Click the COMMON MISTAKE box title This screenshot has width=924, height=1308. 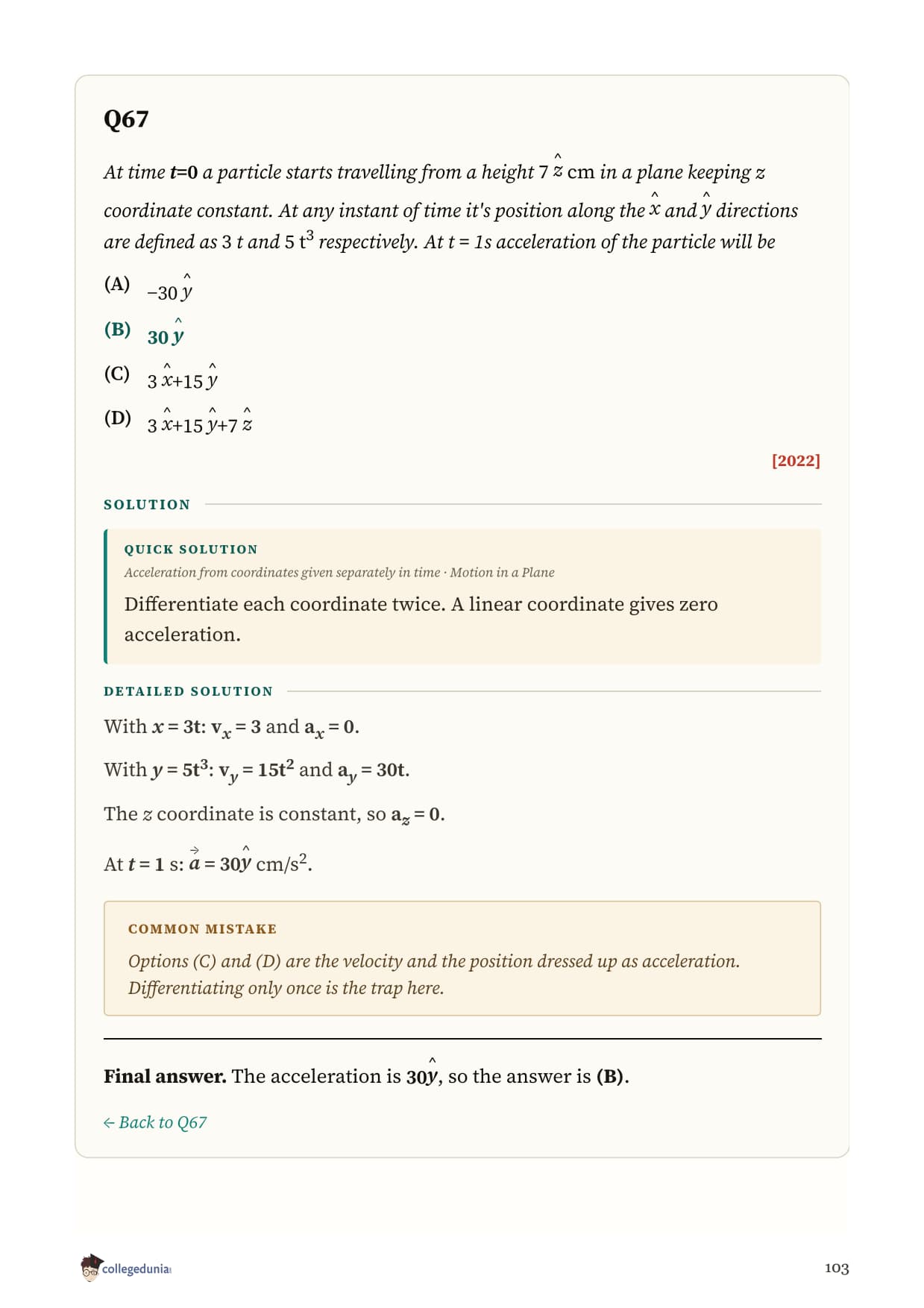[202, 929]
